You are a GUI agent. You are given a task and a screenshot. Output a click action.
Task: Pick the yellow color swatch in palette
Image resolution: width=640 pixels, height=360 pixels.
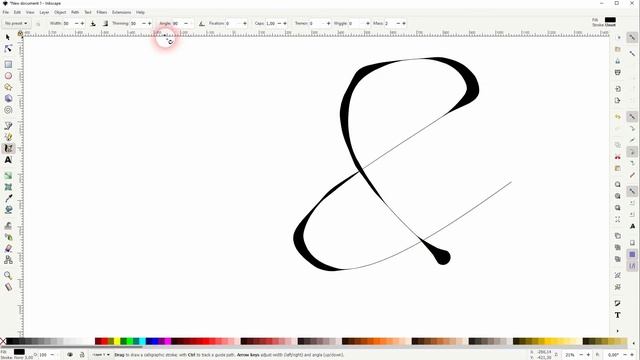[x=117, y=341]
